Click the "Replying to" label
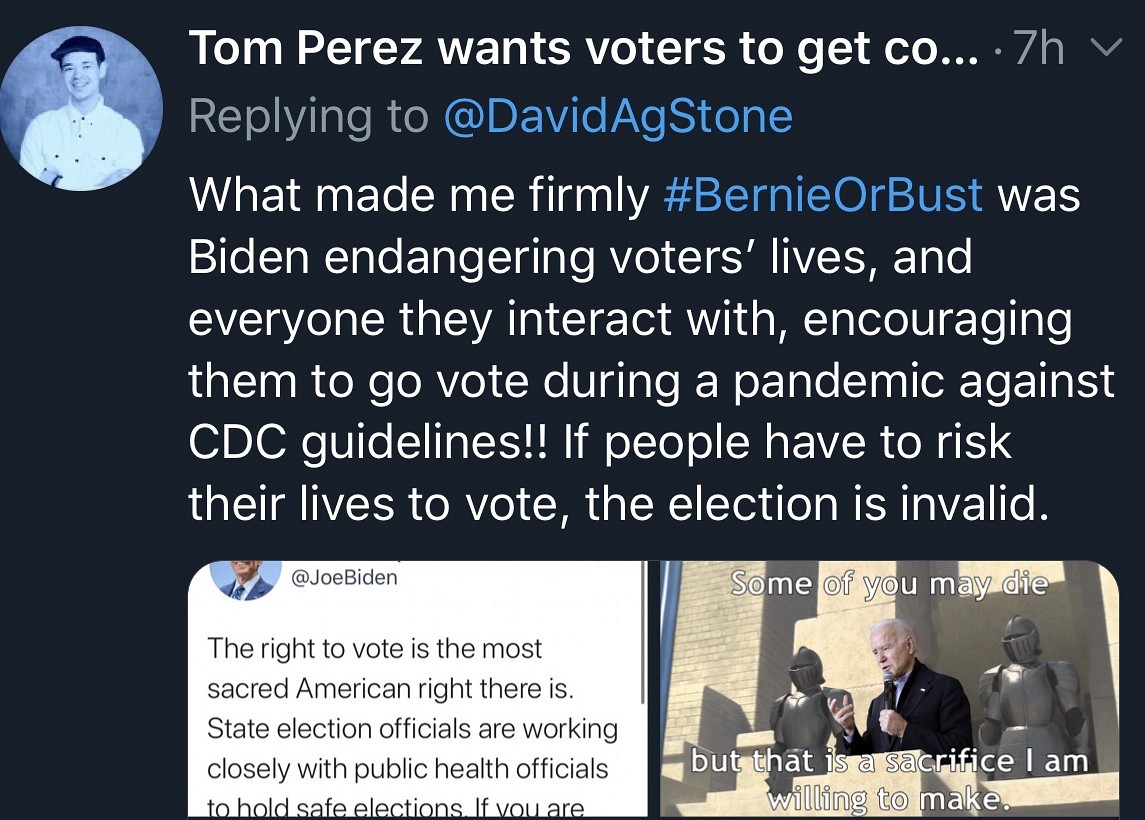The image size is (1145, 820). pos(308,117)
